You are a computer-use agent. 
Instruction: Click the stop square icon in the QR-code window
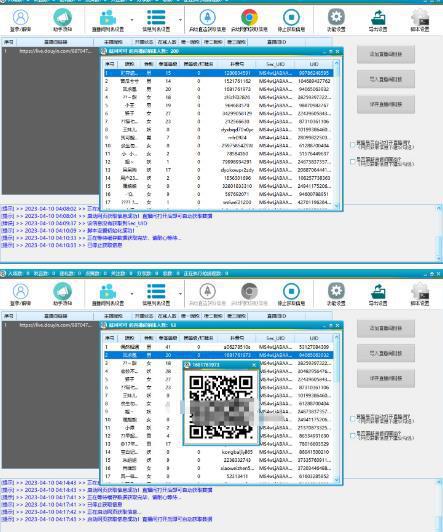click(x=291, y=291)
